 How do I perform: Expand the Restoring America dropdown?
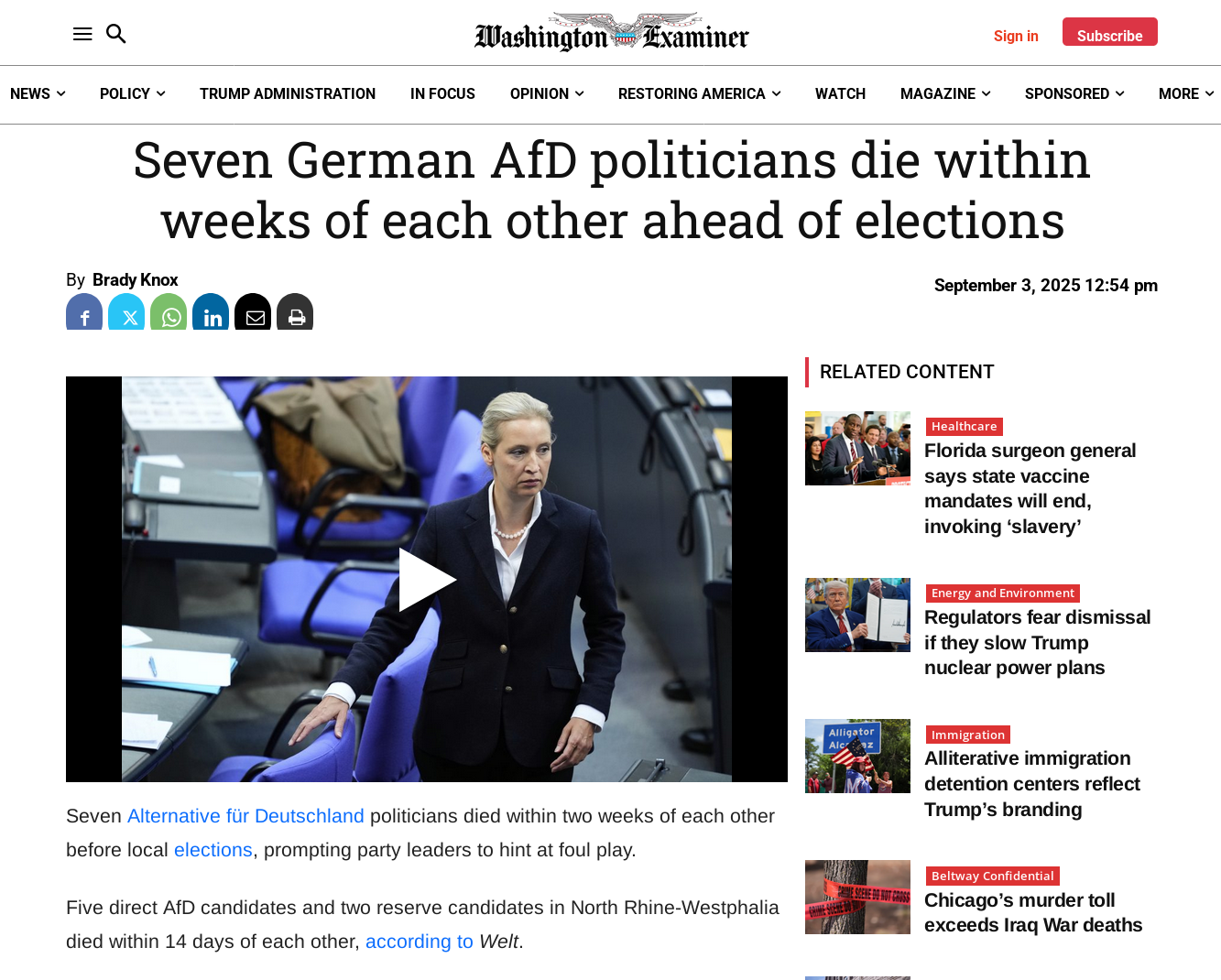[699, 93]
